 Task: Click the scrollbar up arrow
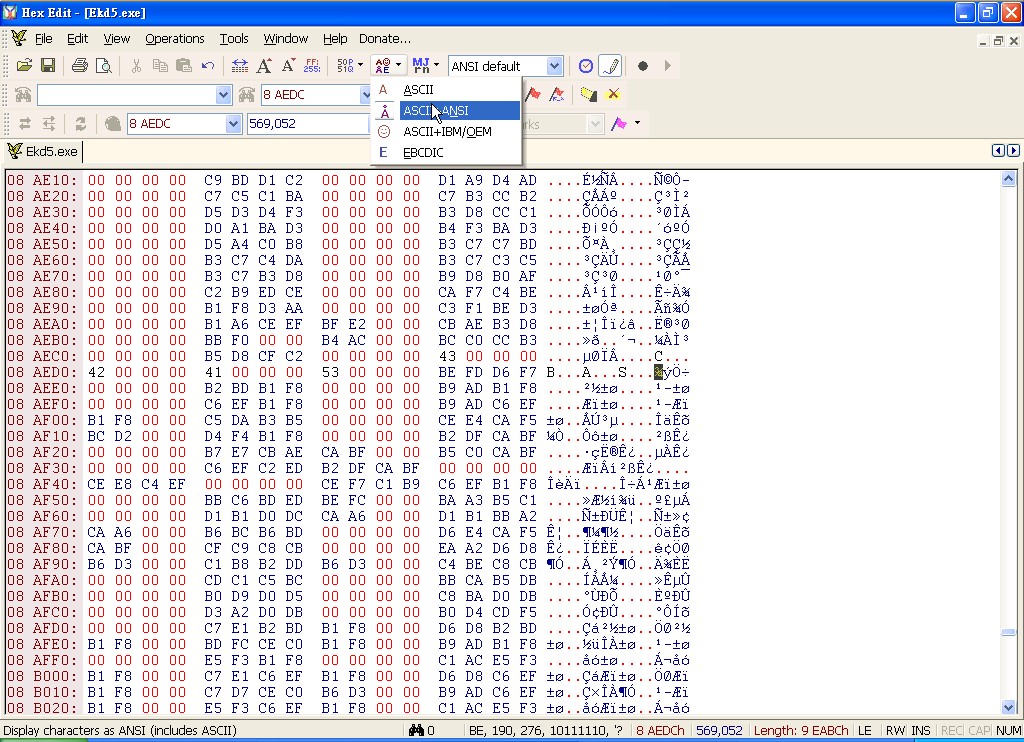1008,178
